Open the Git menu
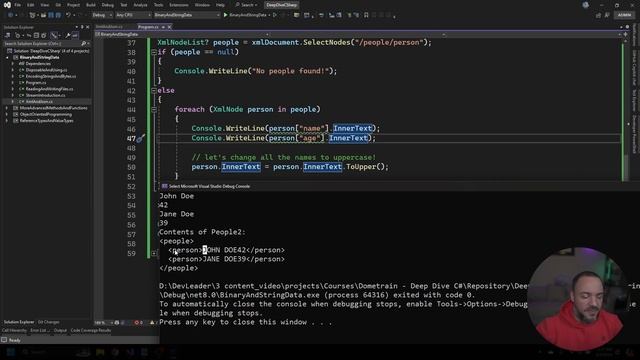Image resolution: width=640 pixels, height=360 pixels. coord(58,5)
